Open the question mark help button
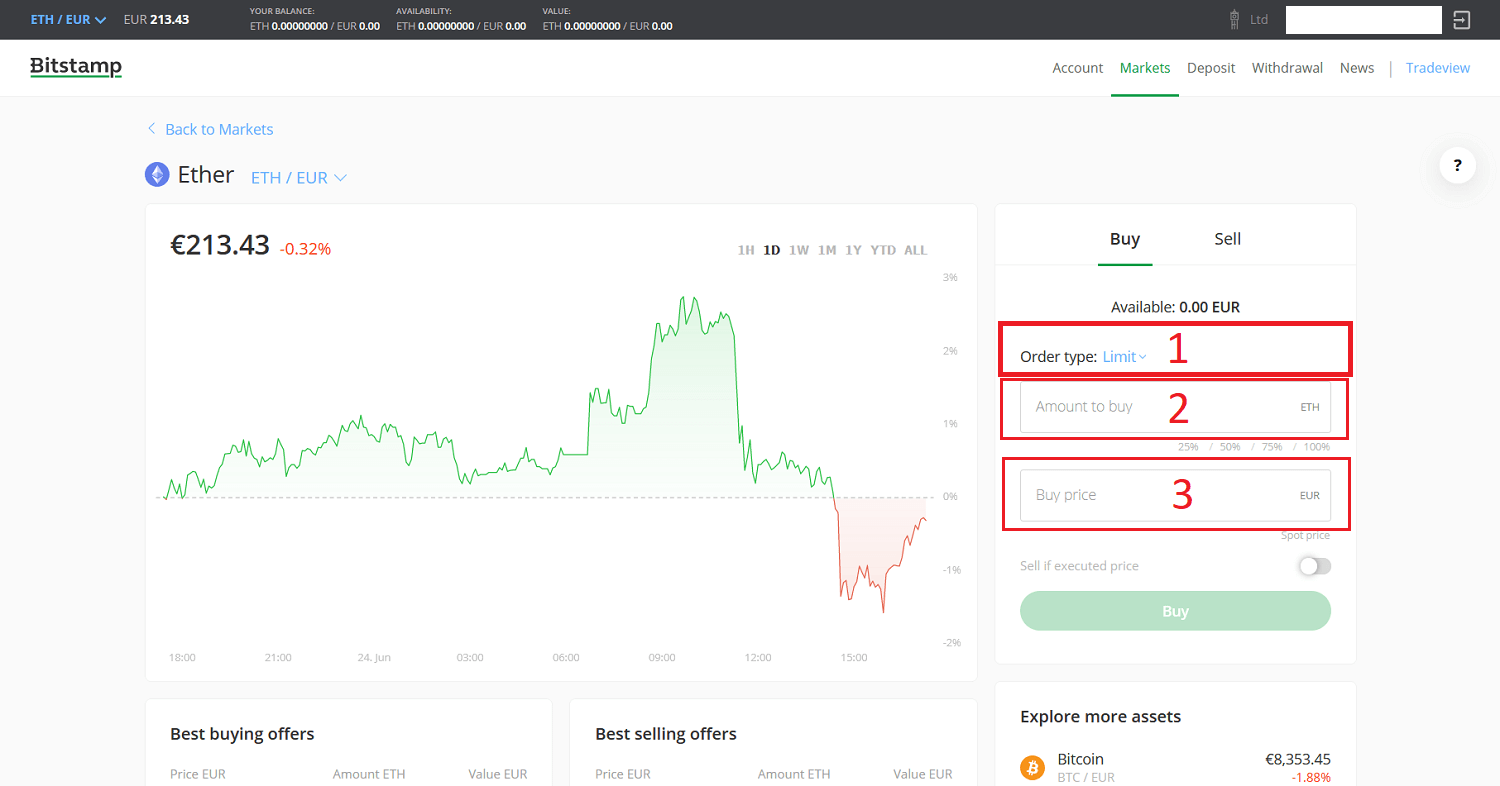The height and width of the screenshot is (786, 1500). tap(1458, 165)
